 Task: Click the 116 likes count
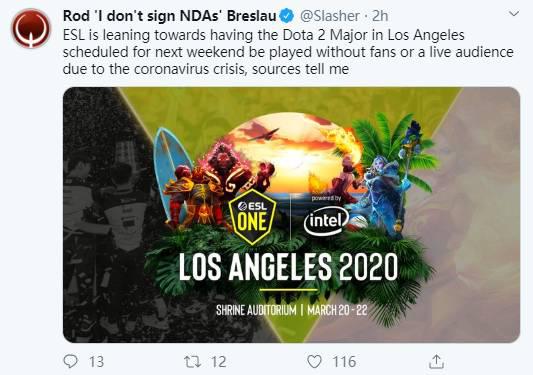pos(344,362)
